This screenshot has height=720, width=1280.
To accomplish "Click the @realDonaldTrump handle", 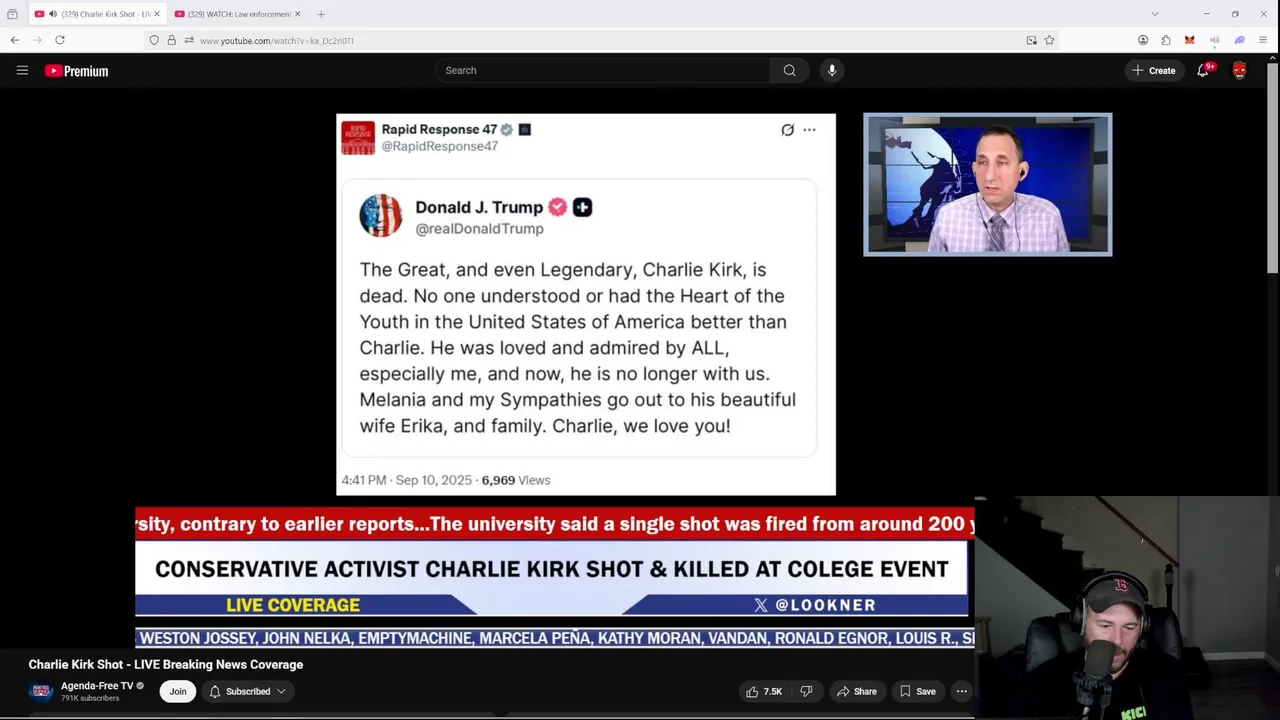I will point(479,228).
